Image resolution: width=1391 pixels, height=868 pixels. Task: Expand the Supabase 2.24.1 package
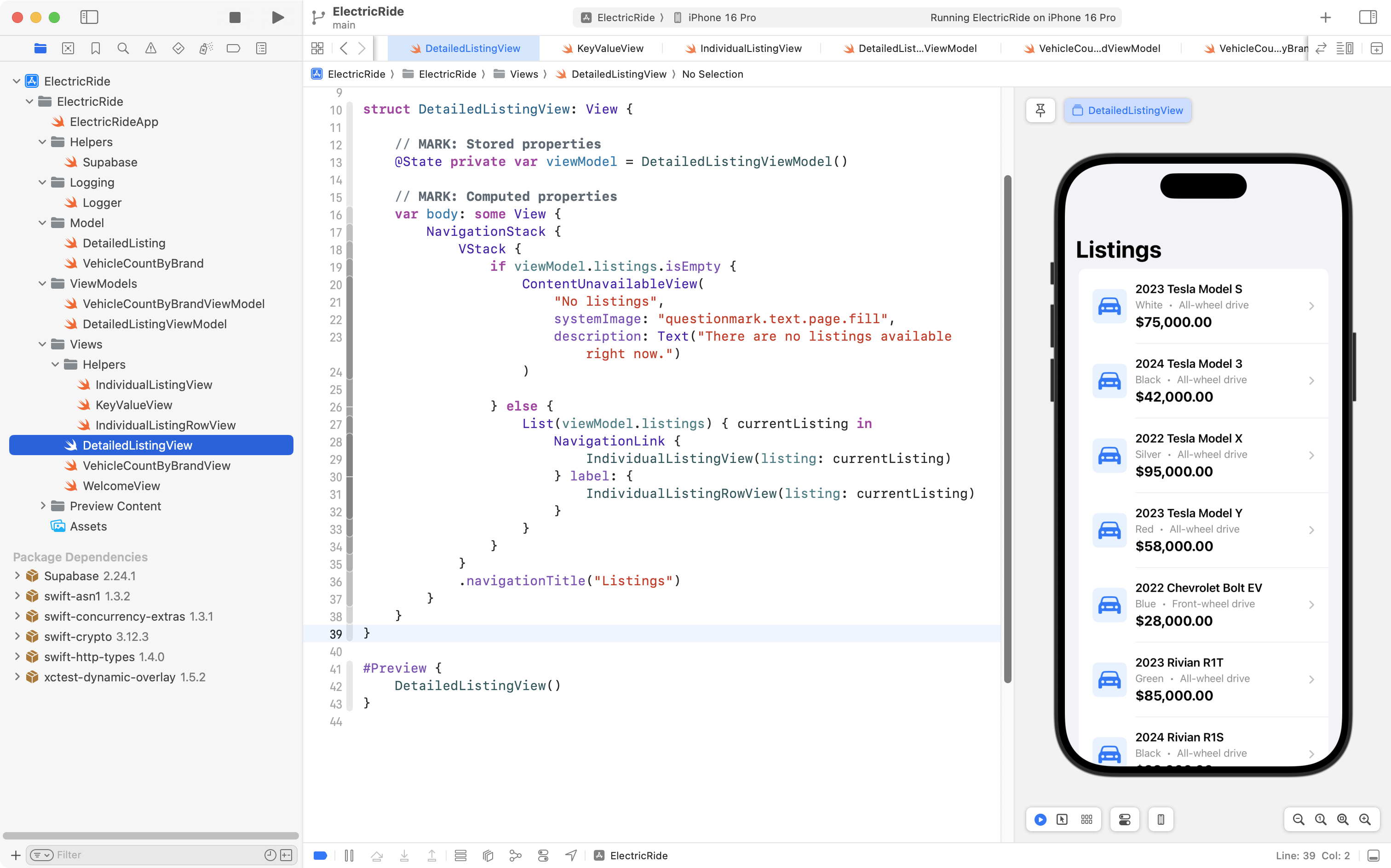(17, 576)
